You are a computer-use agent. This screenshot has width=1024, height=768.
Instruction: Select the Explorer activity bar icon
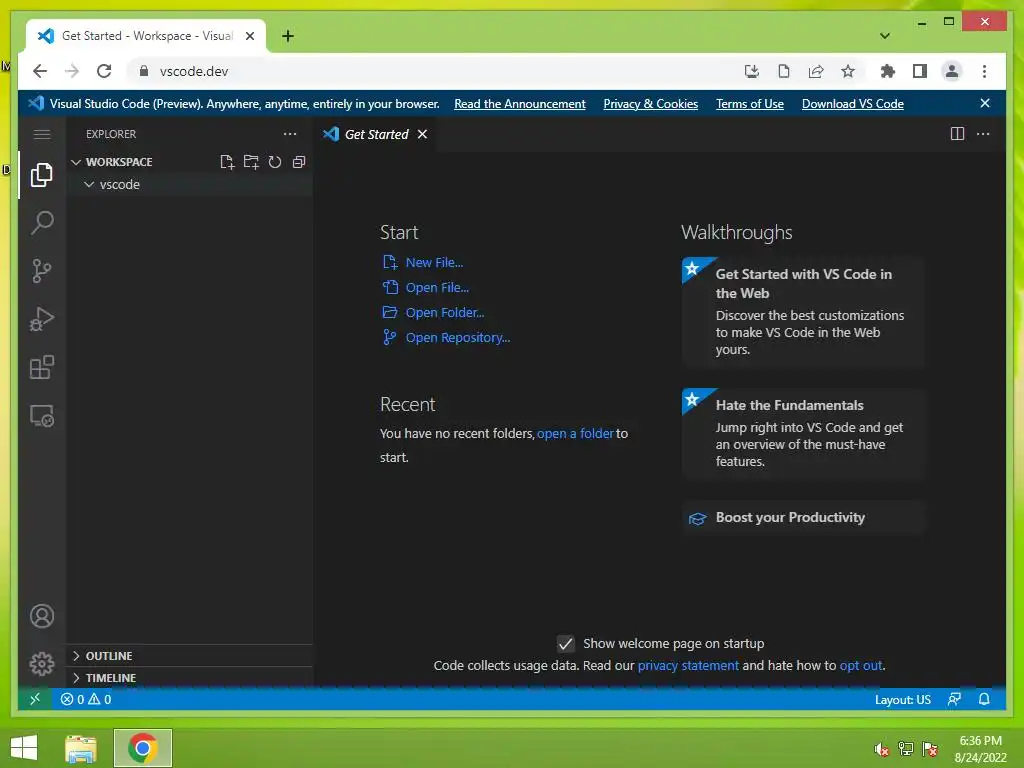click(42, 175)
